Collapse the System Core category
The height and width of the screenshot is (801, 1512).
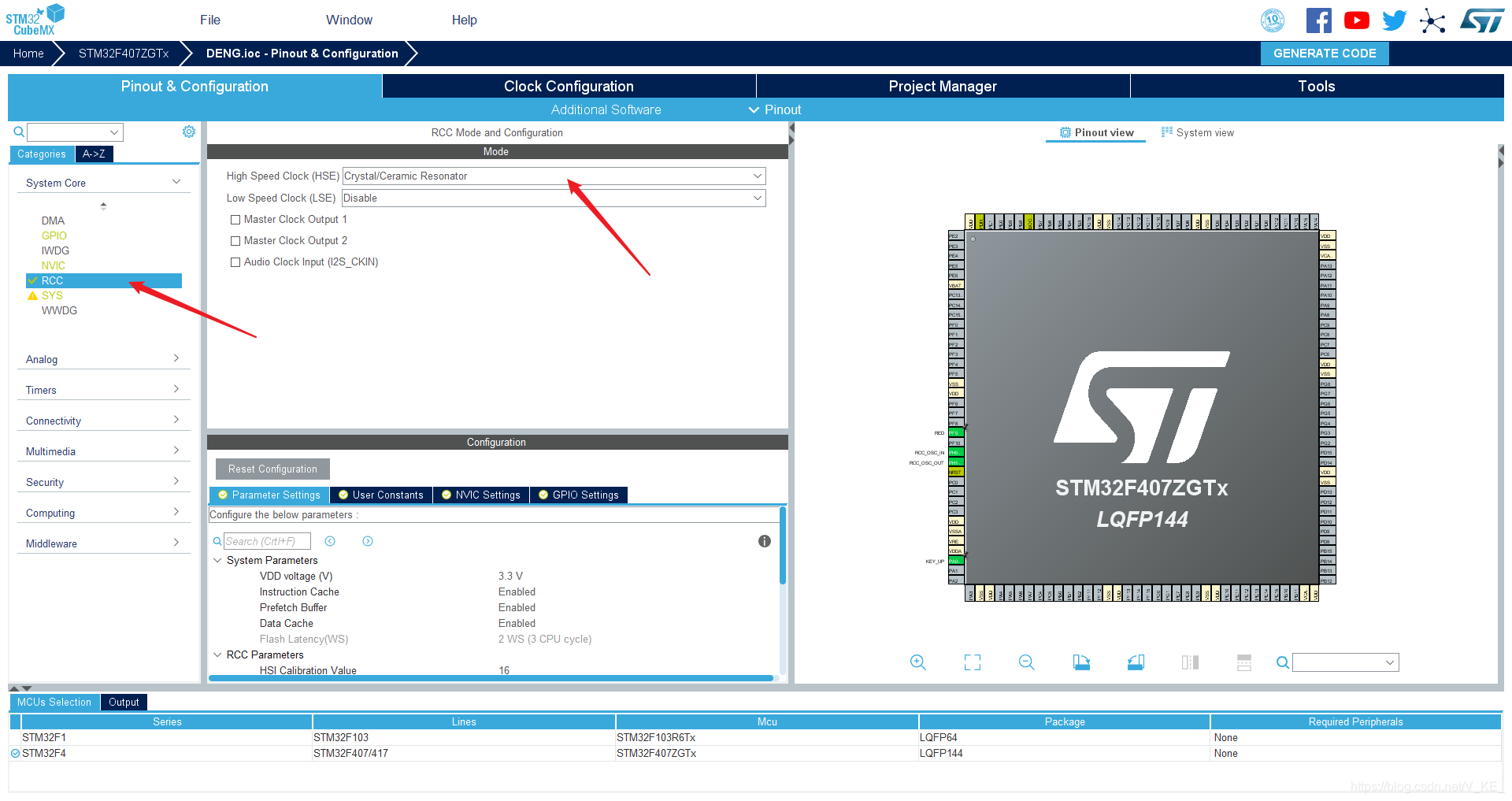click(x=176, y=182)
